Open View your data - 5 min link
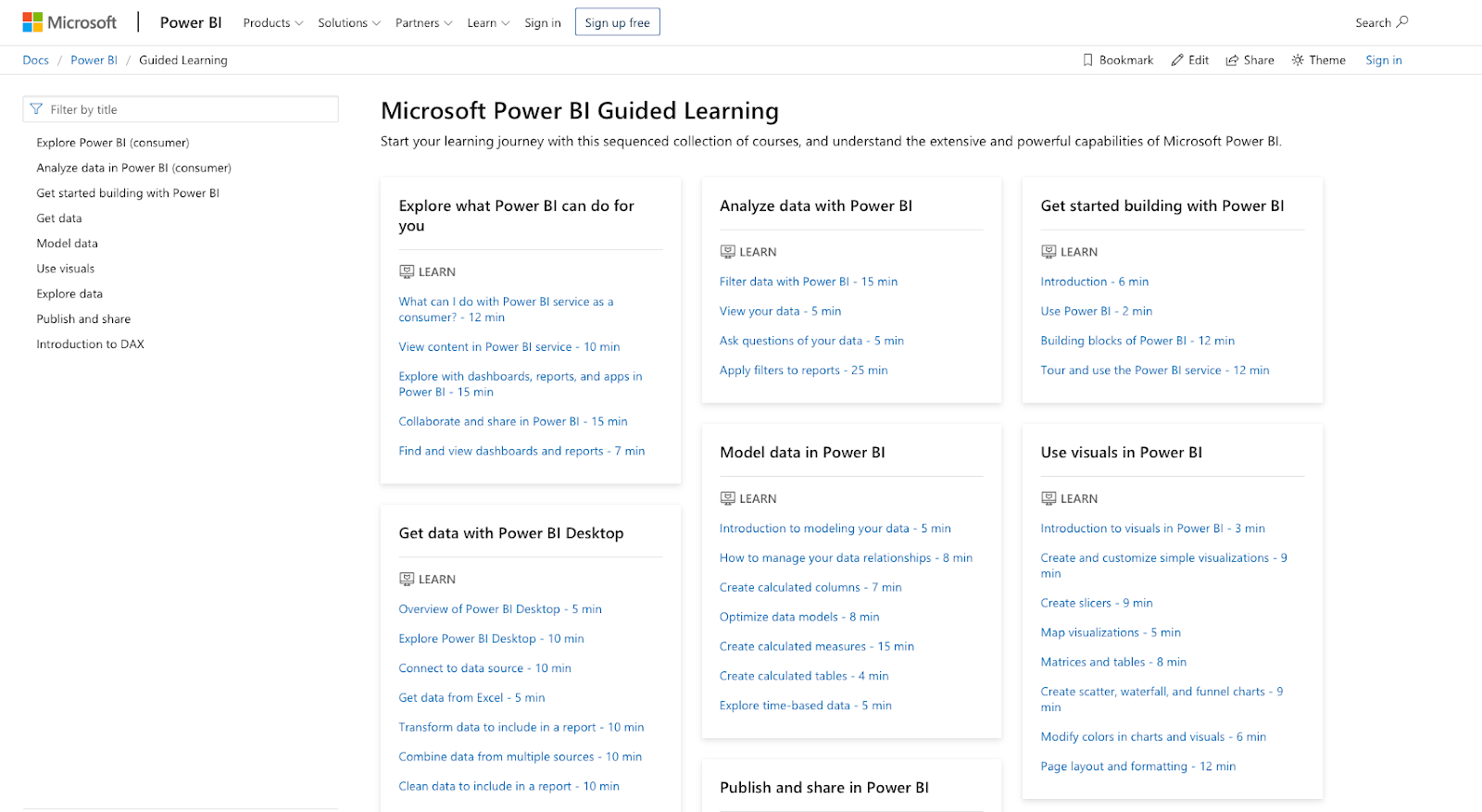Image resolution: width=1482 pixels, height=812 pixels. pyautogui.click(x=781, y=311)
